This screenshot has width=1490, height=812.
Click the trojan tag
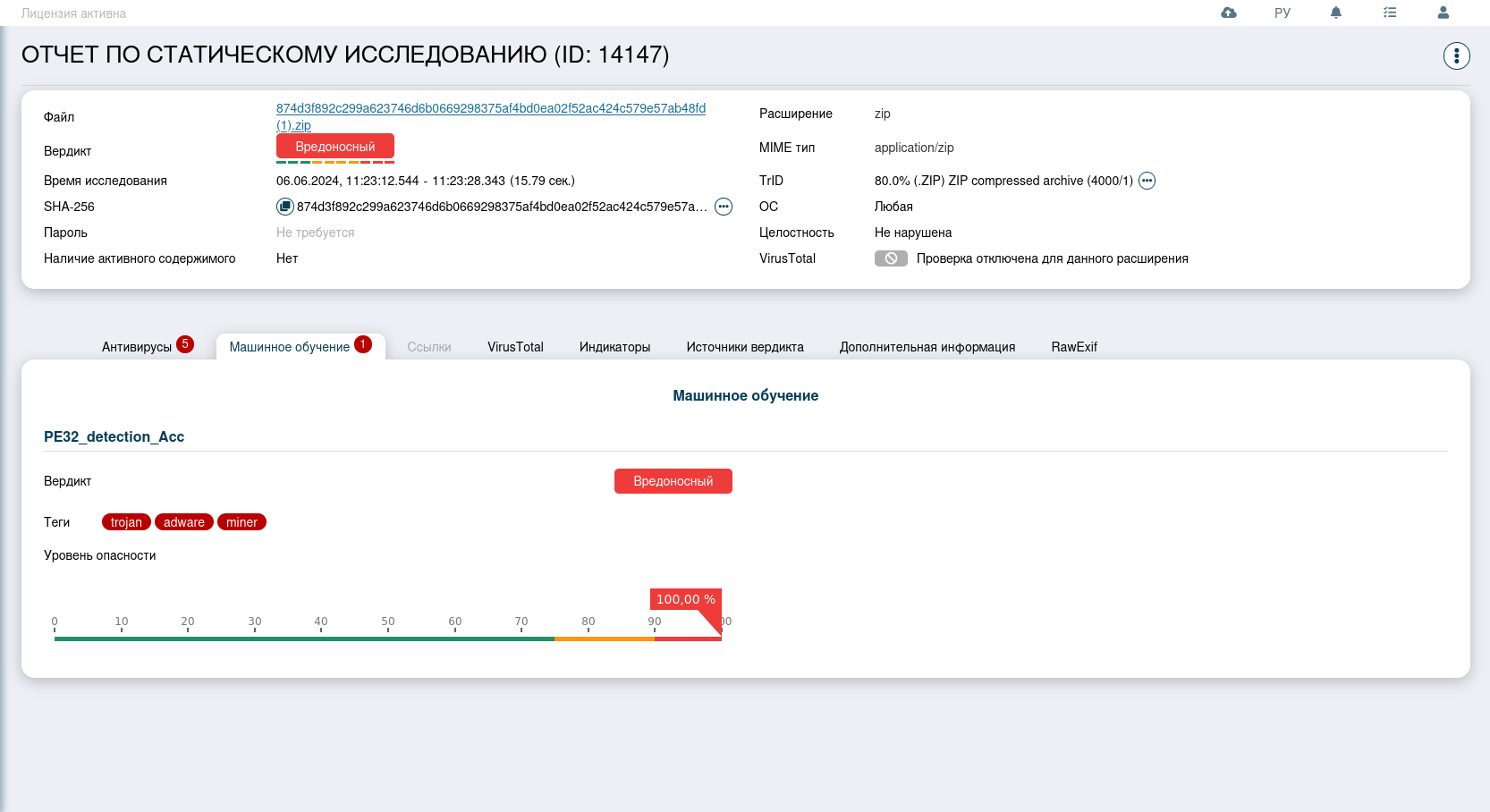pos(126,522)
